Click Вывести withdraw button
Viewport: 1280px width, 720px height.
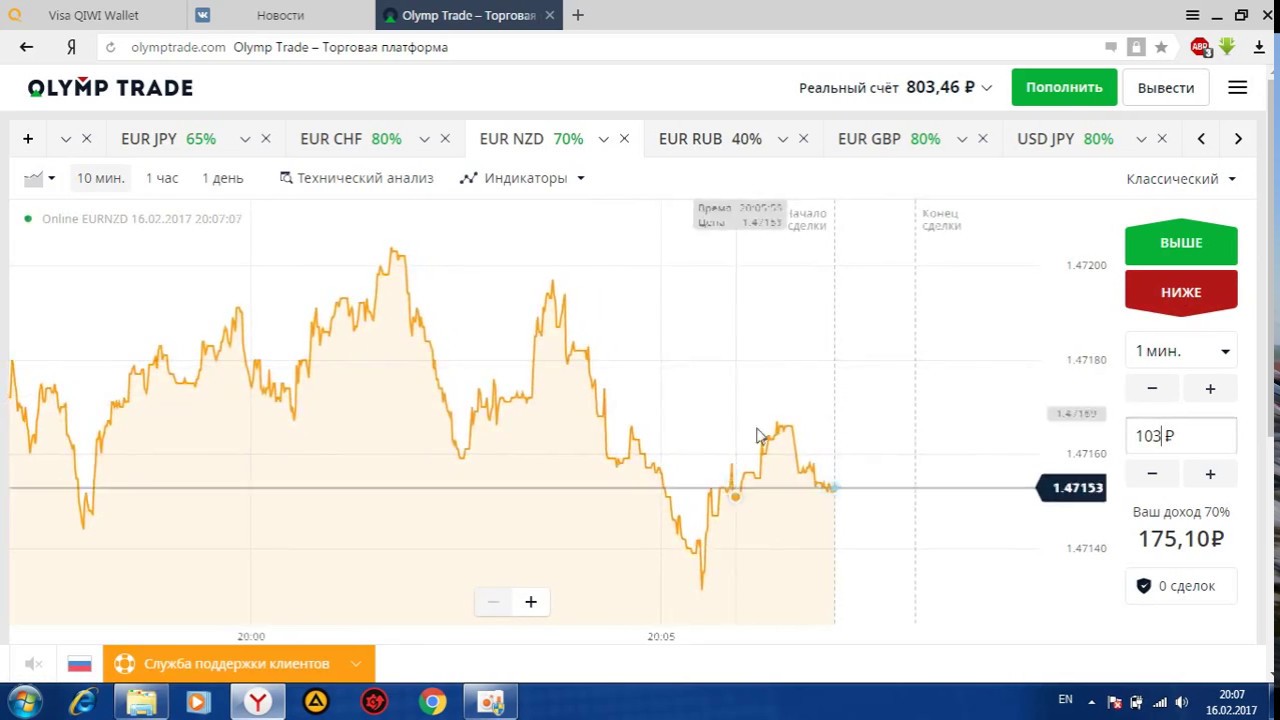pos(1166,88)
